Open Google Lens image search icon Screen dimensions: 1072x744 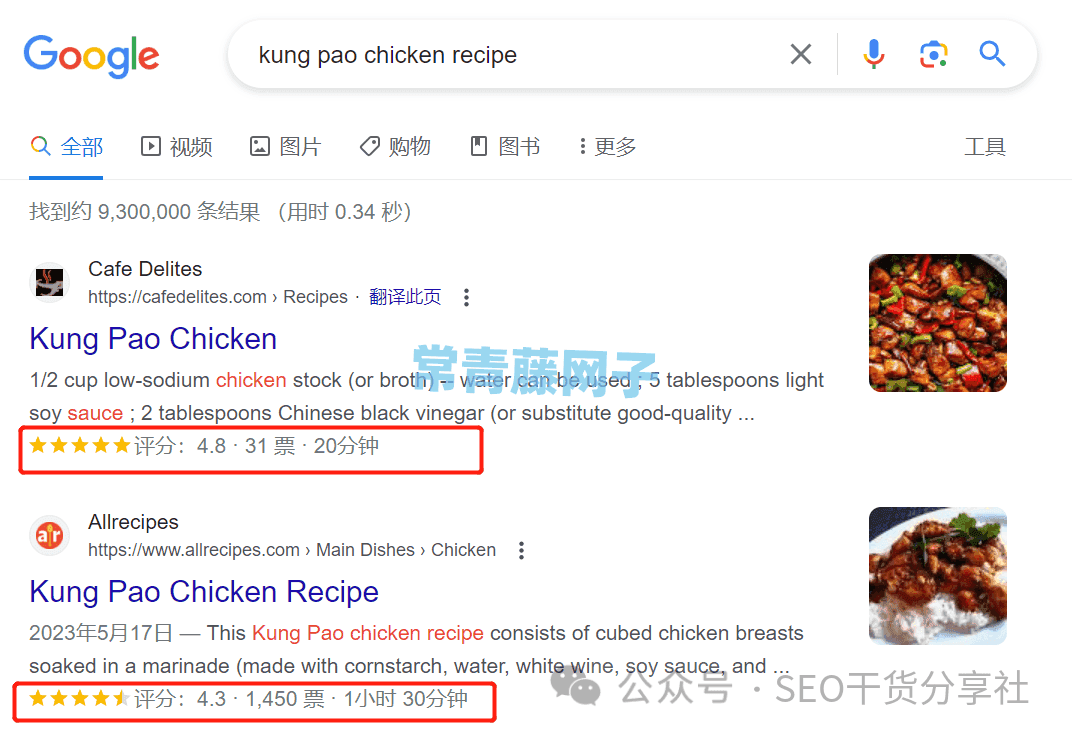click(x=933, y=54)
